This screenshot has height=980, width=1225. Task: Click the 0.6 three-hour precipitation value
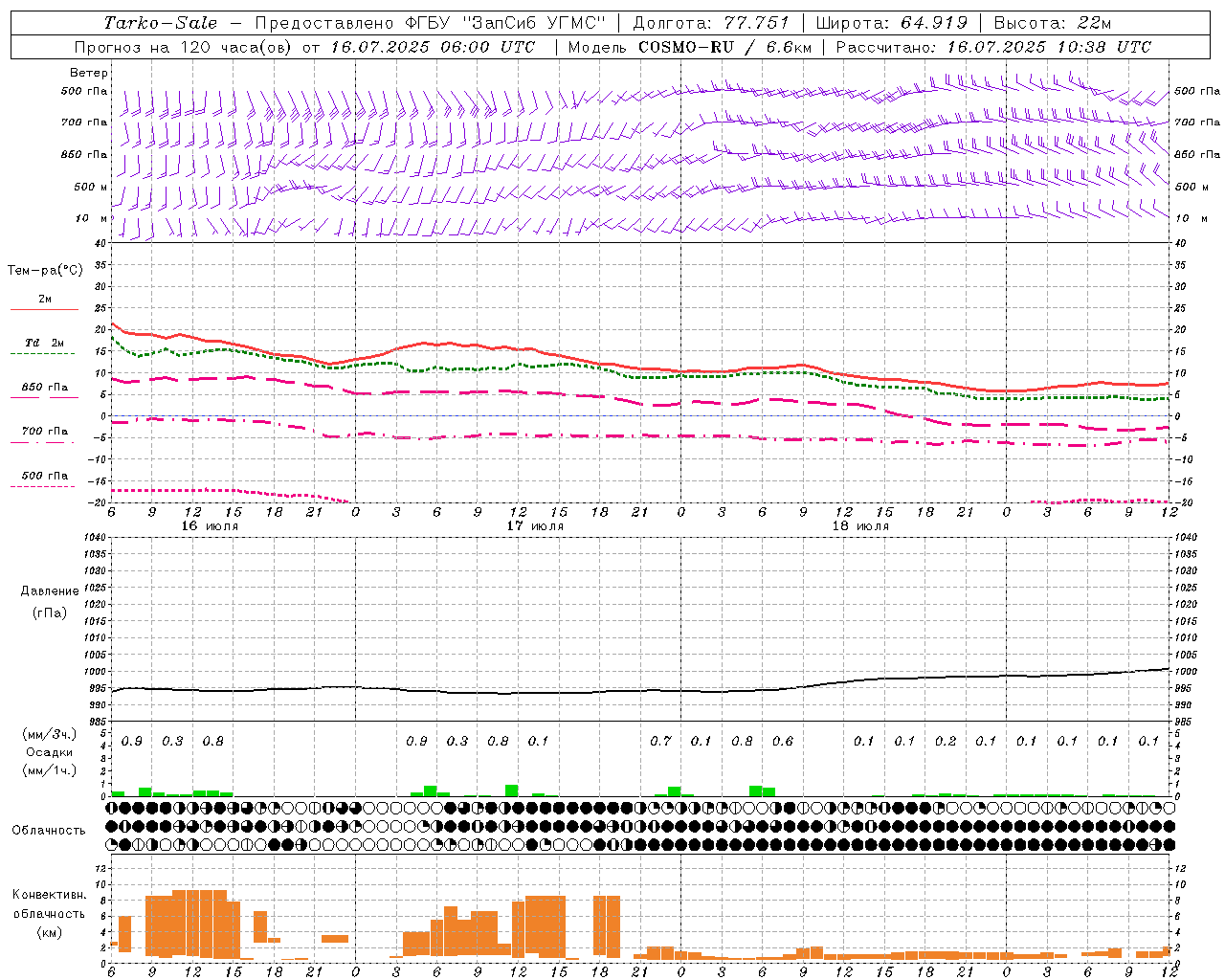click(783, 742)
